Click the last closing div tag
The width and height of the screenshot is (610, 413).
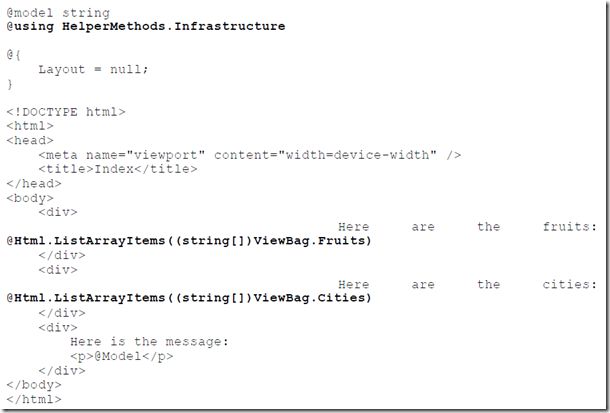click(x=62, y=371)
